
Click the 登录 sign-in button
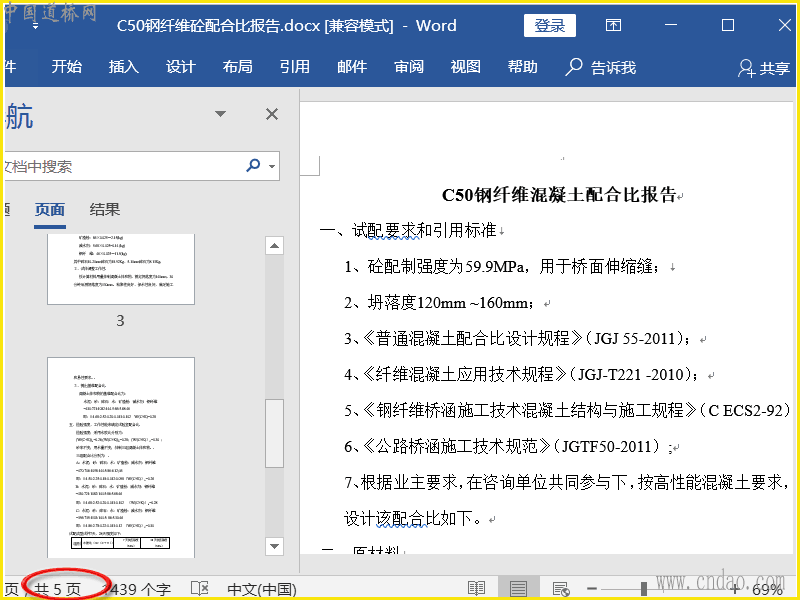[549, 26]
